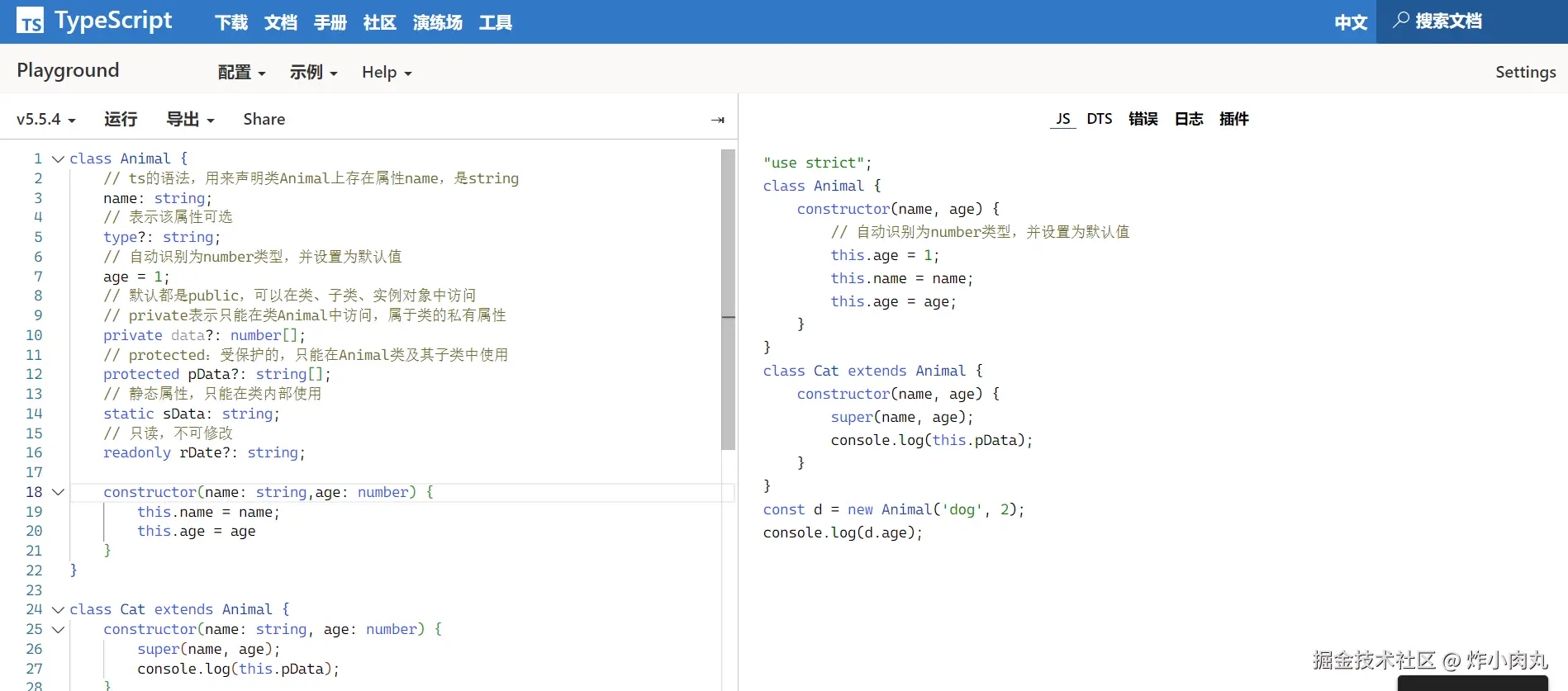Open the v5.5.4 version dropdown
The height and width of the screenshot is (691, 1568).
[x=46, y=119]
